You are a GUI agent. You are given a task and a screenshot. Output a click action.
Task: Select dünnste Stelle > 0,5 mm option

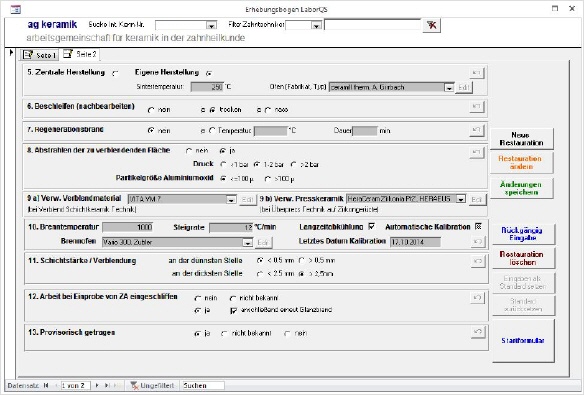(302, 261)
